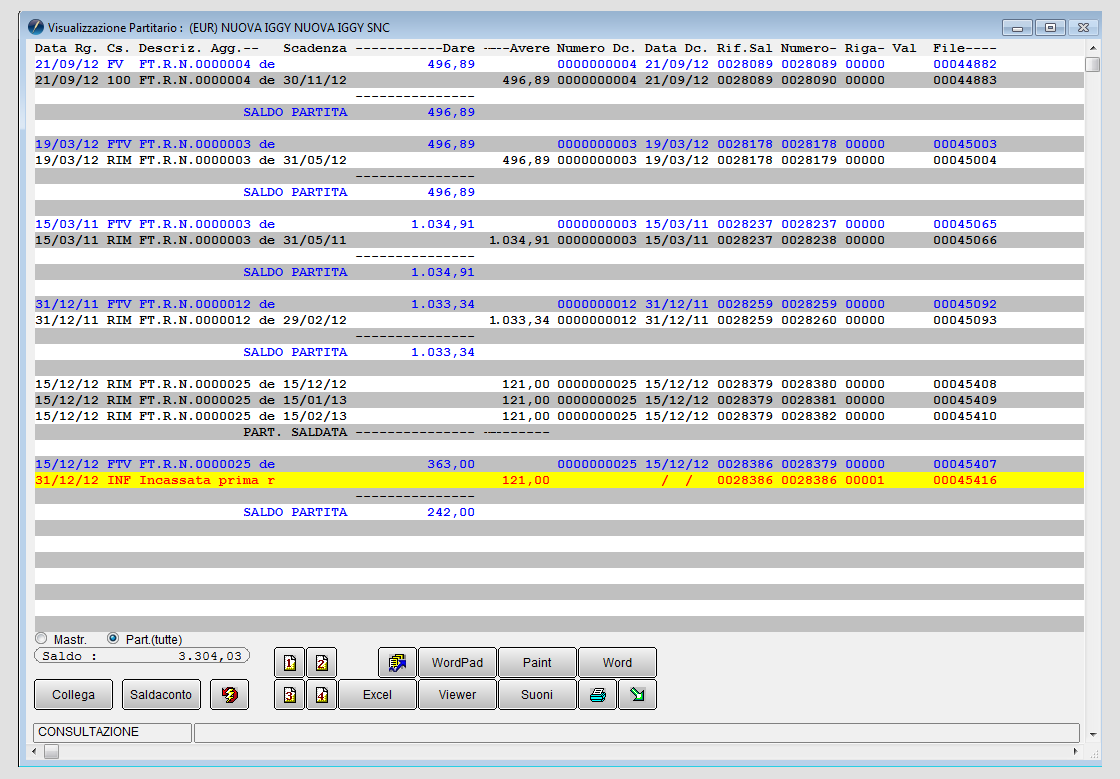
Task: Select row with file number 00044883
Action: click(559, 80)
